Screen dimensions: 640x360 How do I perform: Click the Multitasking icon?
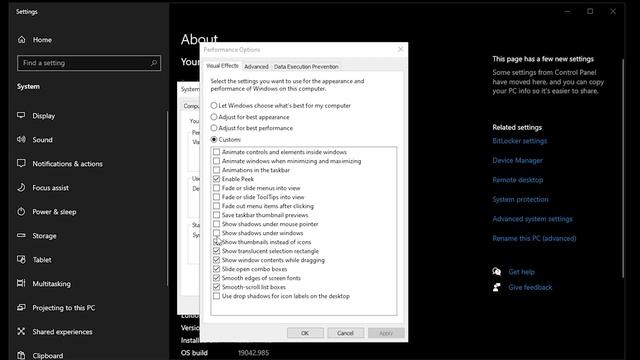click(21, 283)
